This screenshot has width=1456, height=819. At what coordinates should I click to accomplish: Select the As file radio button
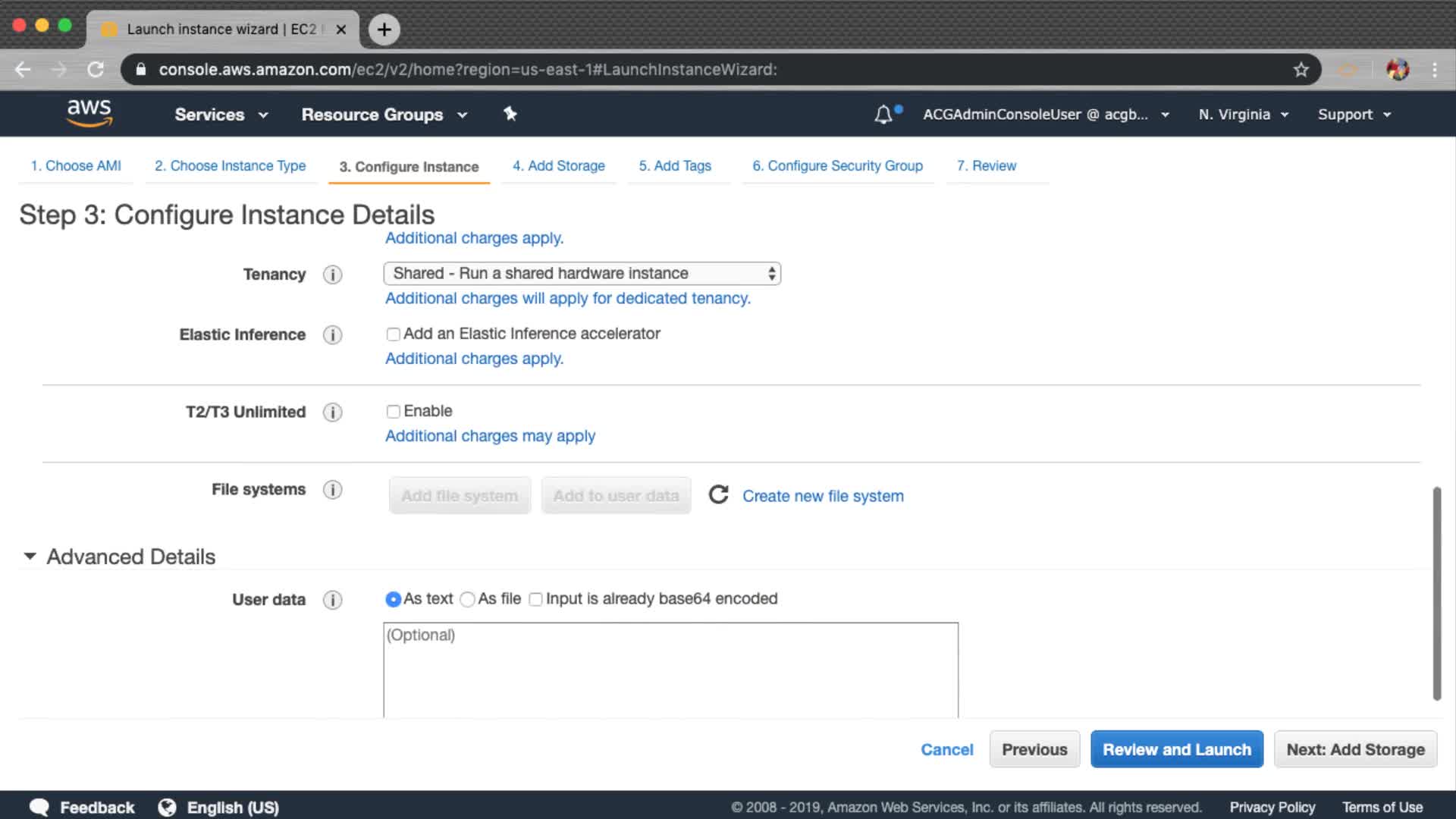[468, 600]
